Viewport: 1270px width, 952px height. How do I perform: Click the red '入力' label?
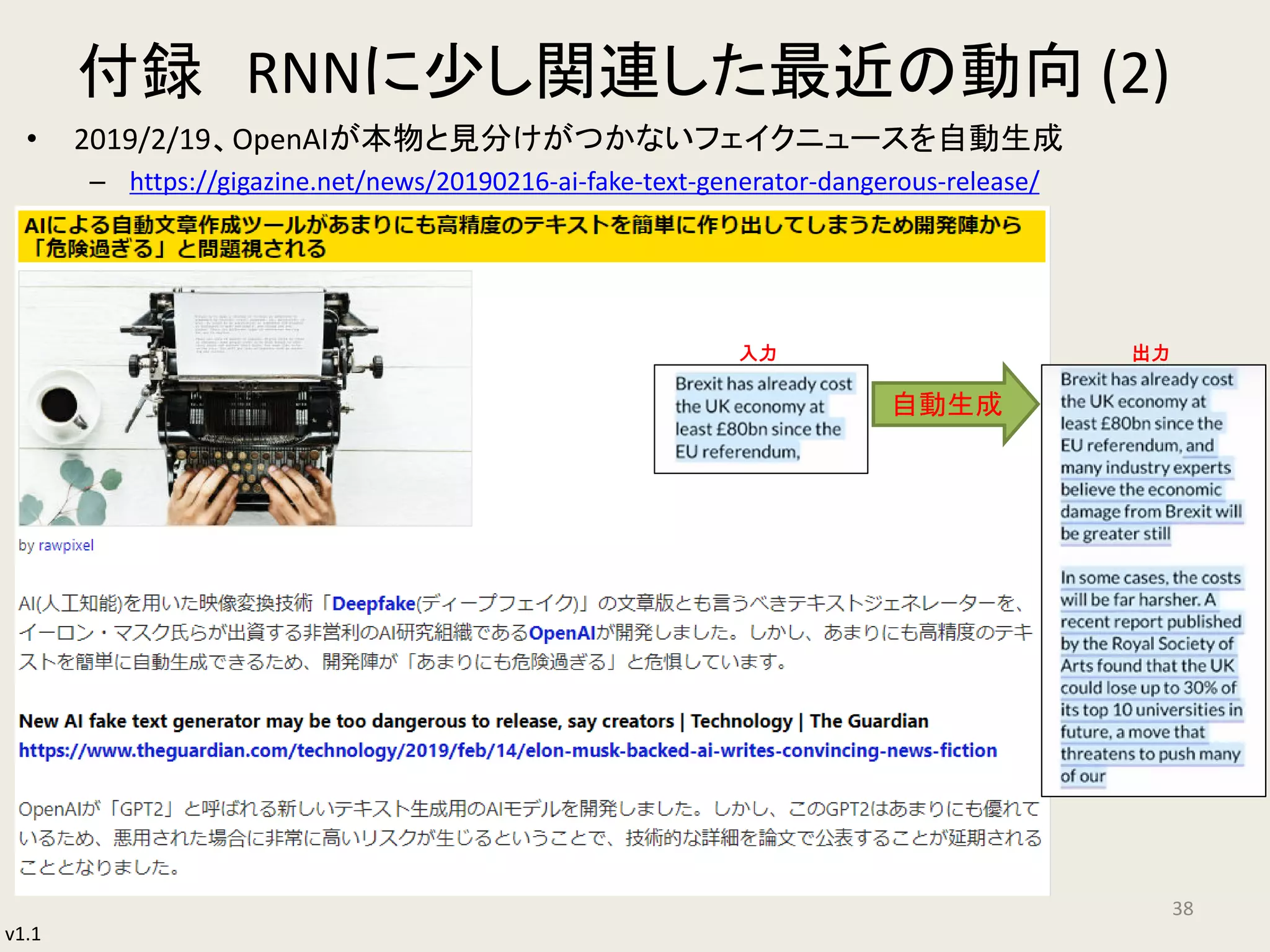point(758,353)
